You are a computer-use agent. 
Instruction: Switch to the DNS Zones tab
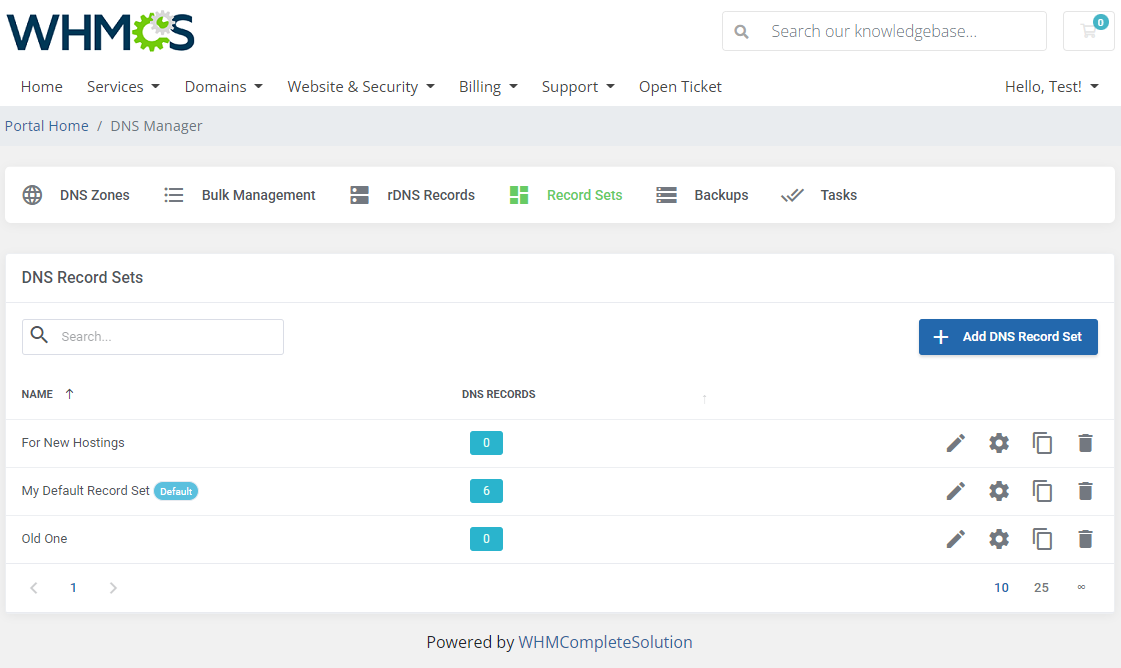[76, 195]
